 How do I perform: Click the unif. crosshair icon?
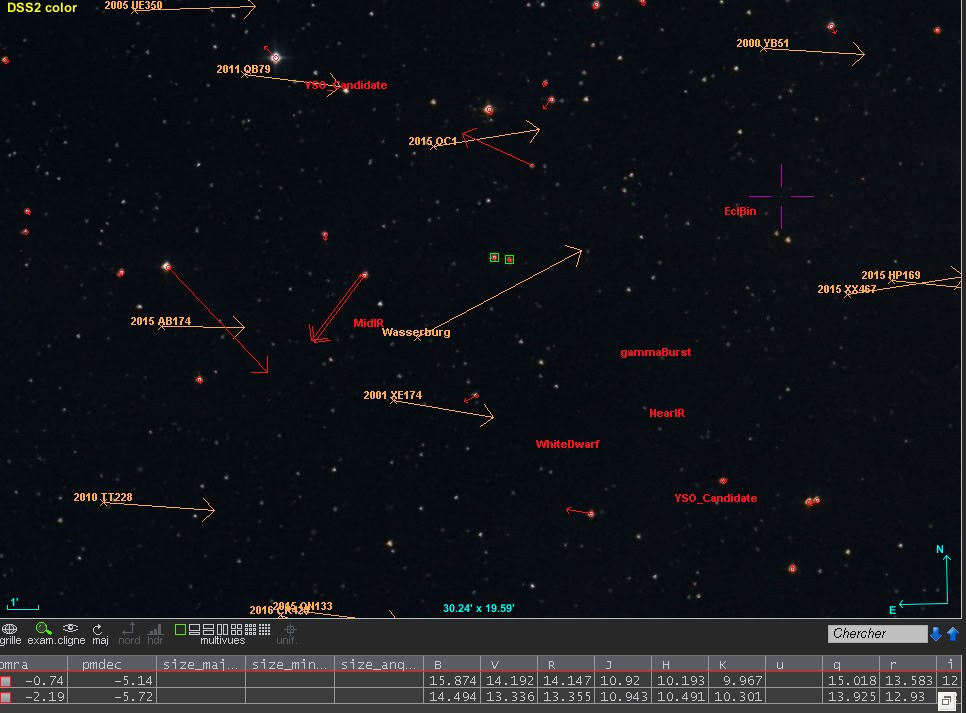click(x=287, y=630)
